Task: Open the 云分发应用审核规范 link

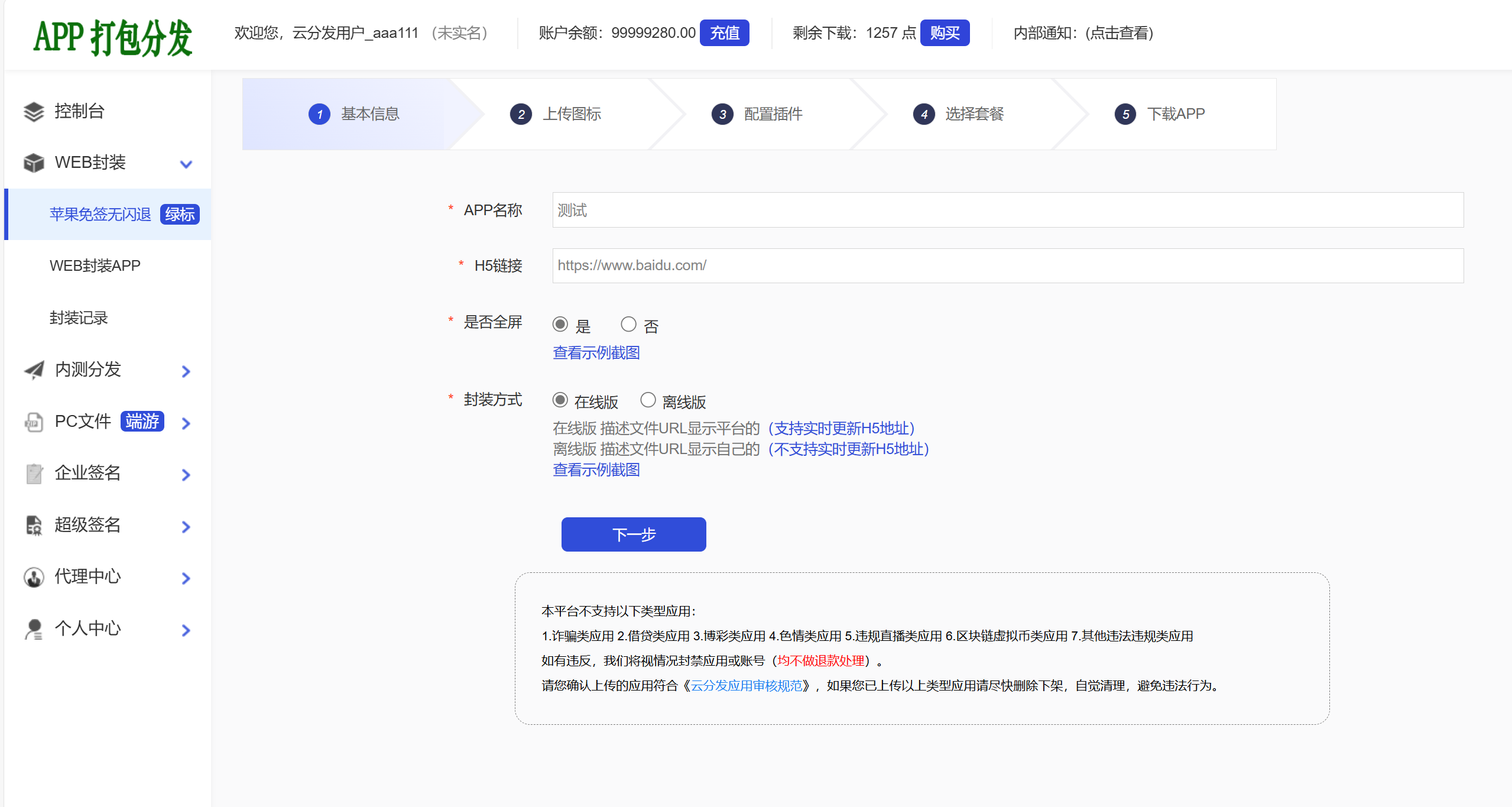Action: tap(746, 686)
